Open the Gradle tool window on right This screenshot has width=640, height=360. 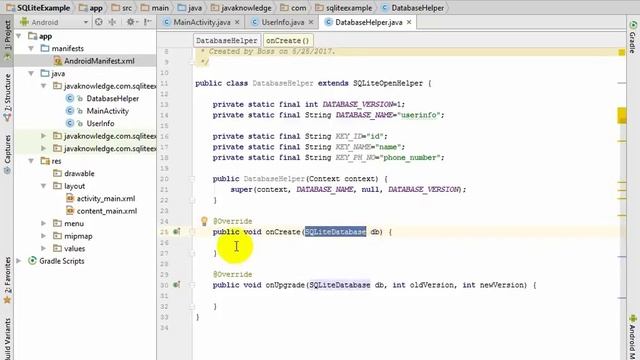pos(633,37)
